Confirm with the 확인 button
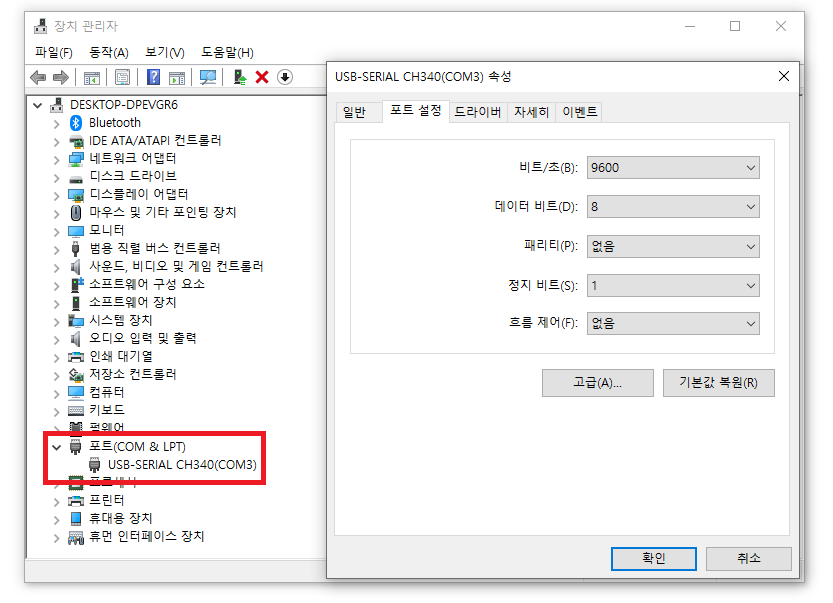 point(653,558)
